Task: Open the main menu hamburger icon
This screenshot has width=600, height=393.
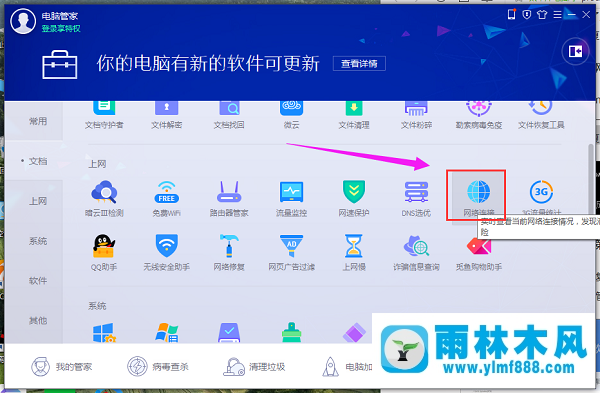Action: point(557,15)
